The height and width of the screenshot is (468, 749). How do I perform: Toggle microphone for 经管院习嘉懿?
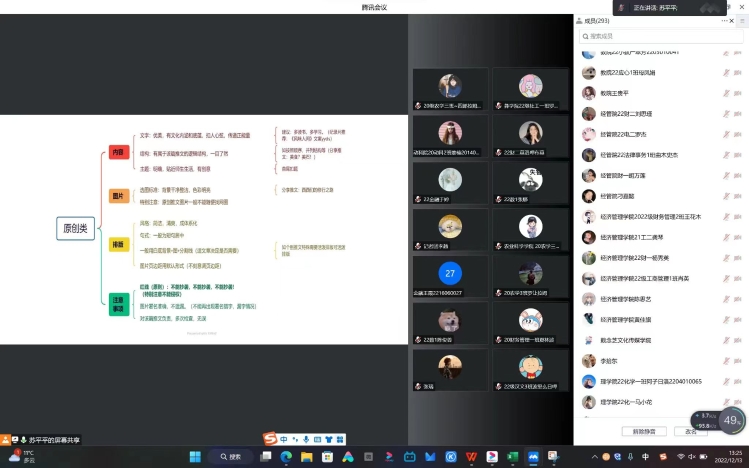[x=726, y=196]
